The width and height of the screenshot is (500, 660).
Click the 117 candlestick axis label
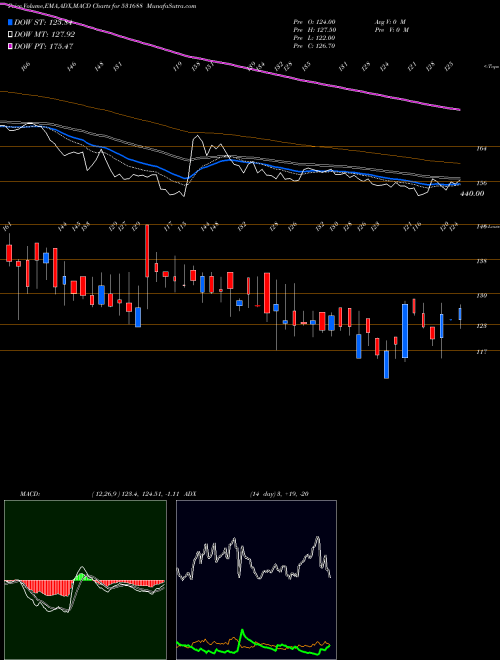482,352
